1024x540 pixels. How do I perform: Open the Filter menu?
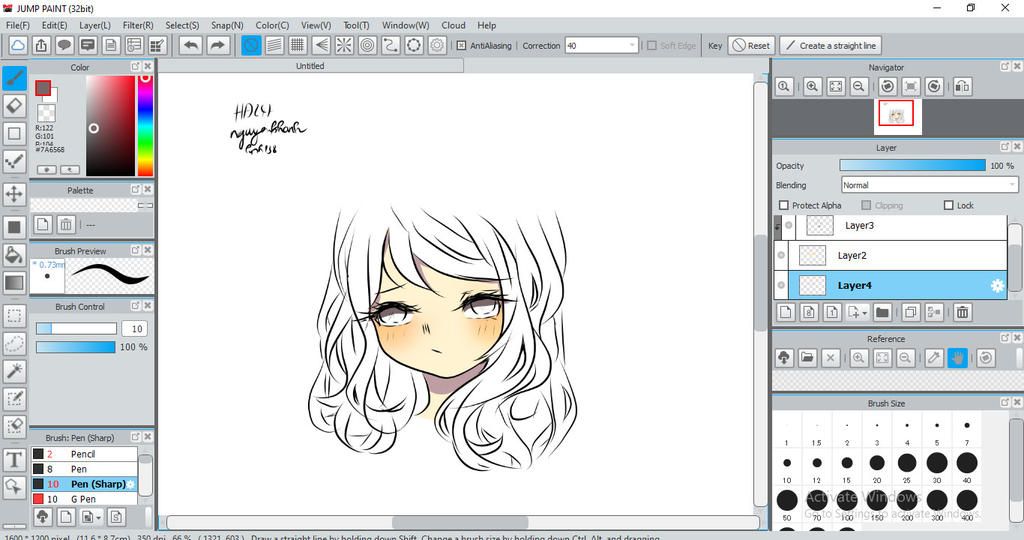pyautogui.click(x=138, y=25)
